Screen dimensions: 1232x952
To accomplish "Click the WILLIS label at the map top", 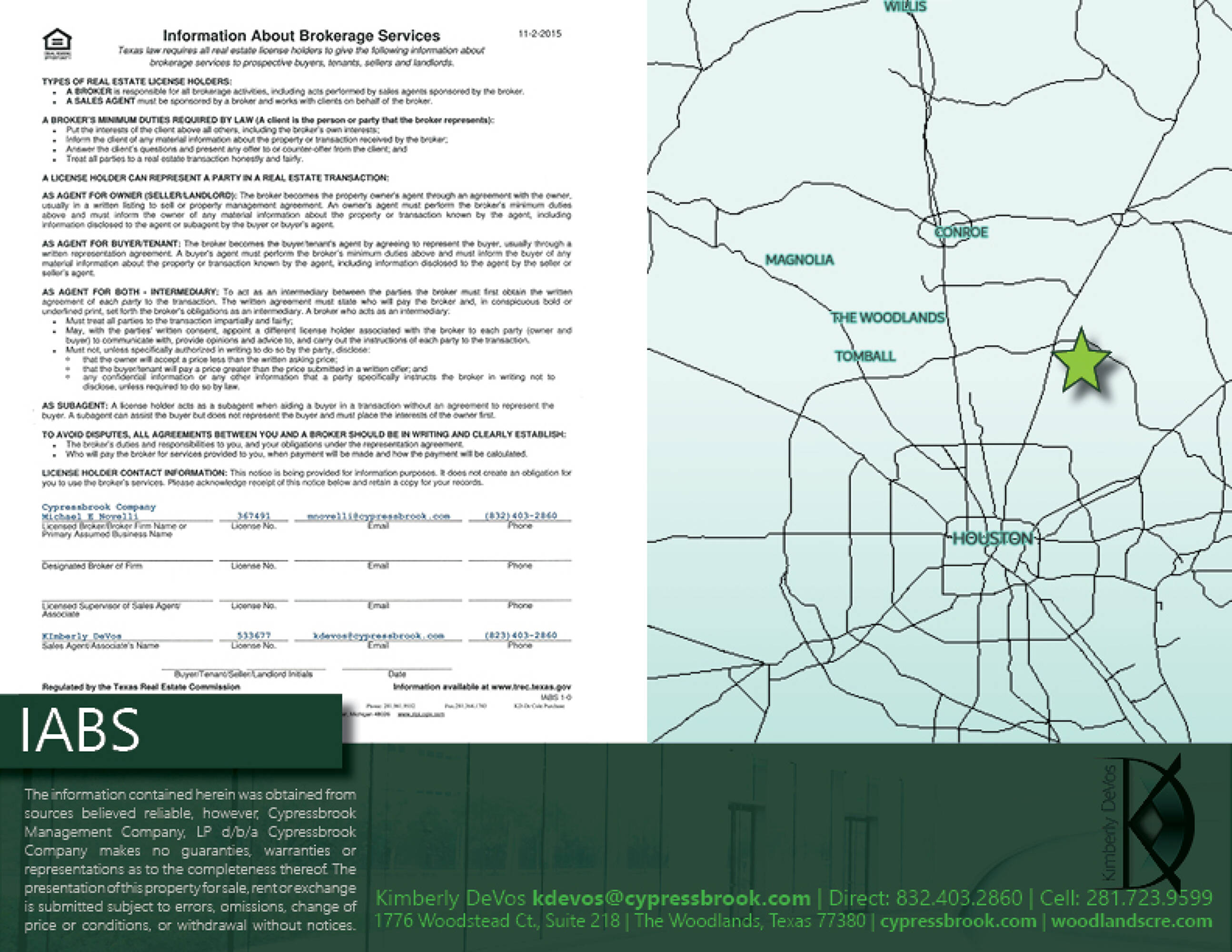I will (905, 7).
